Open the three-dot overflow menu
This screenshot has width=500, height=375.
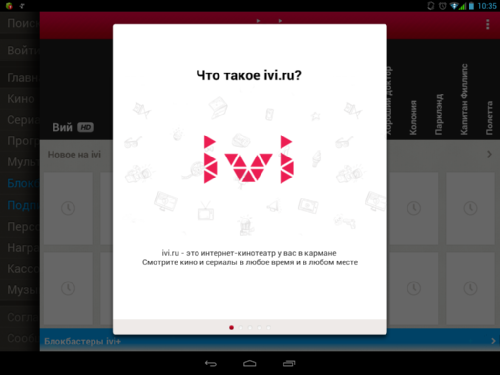coord(487,24)
